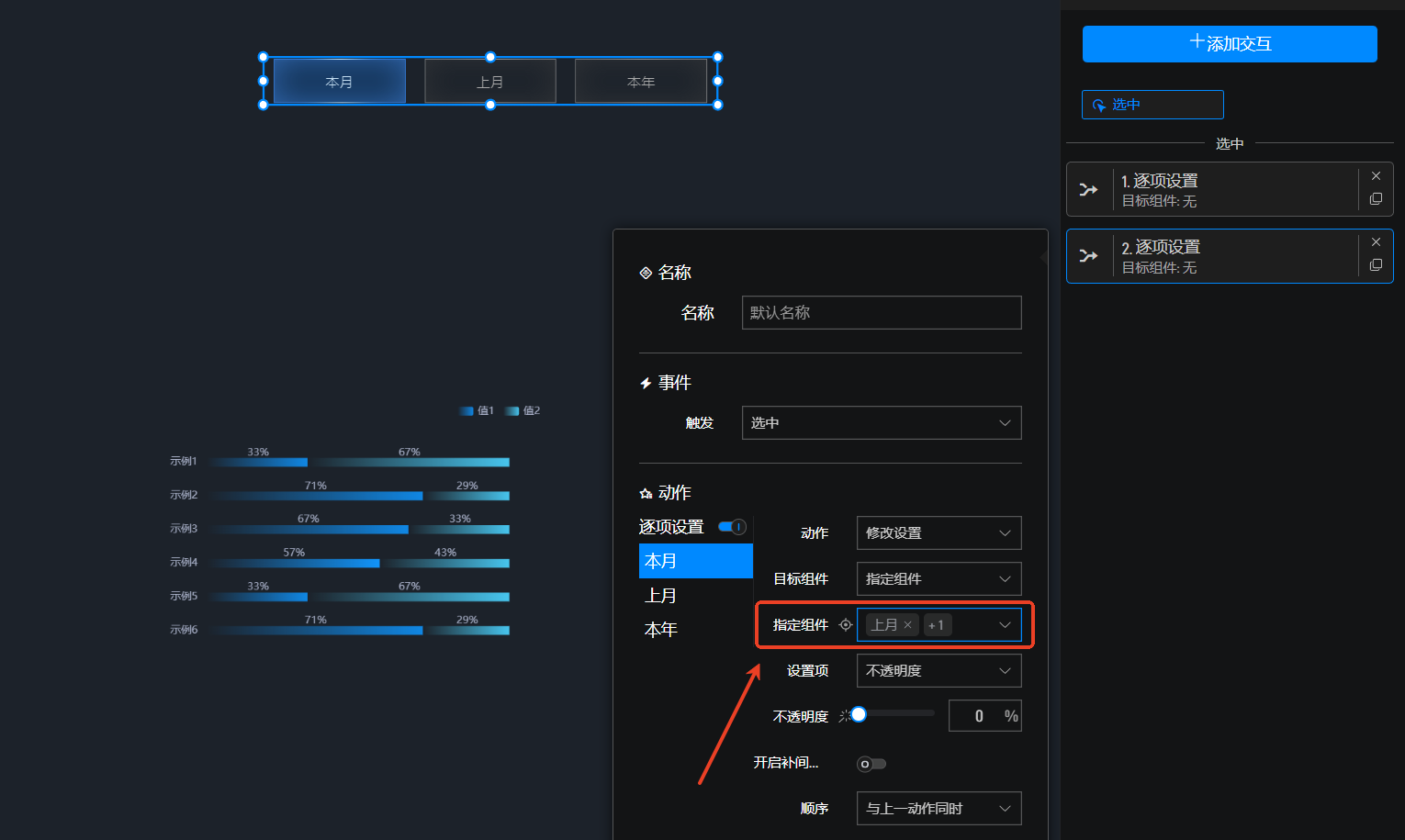Enable the 开启补间 toggle
This screenshot has width=1405, height=840.
click(871, 764)
